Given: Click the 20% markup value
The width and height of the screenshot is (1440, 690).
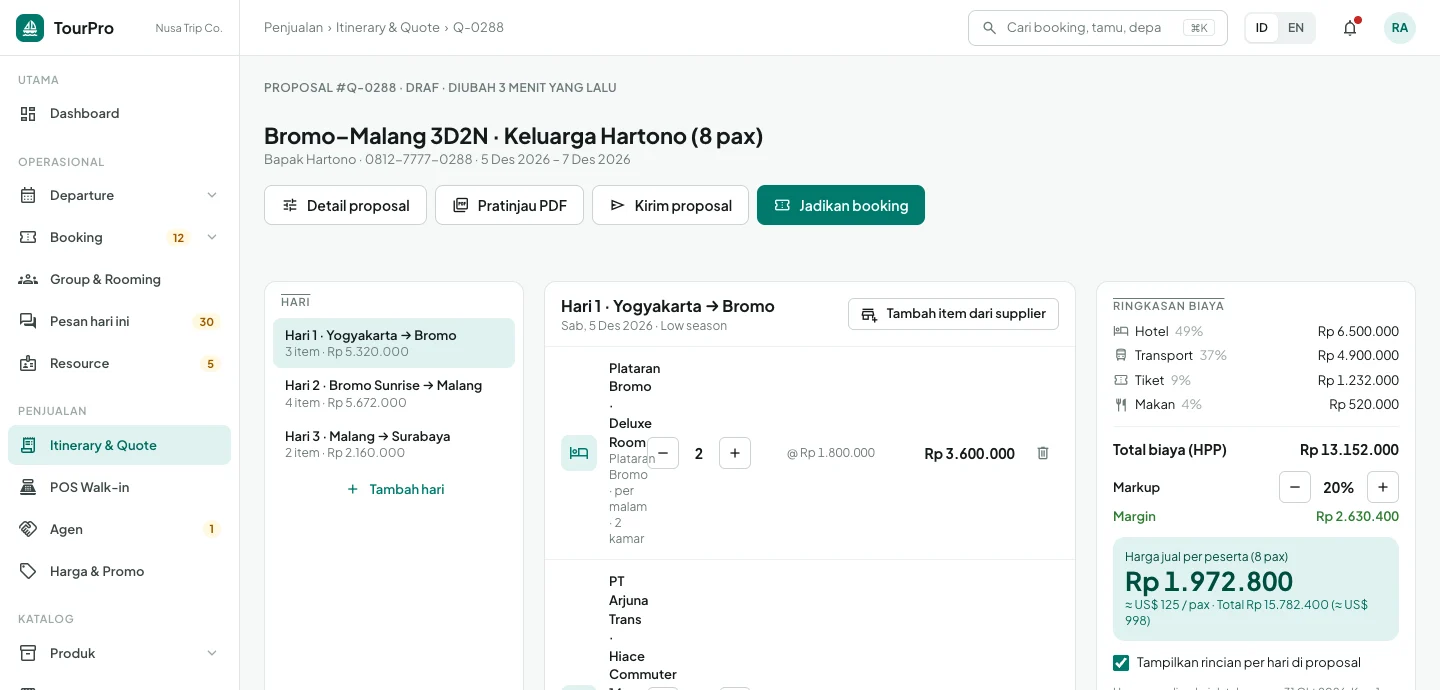Looking at the screenshot, I should [1338, 487].
